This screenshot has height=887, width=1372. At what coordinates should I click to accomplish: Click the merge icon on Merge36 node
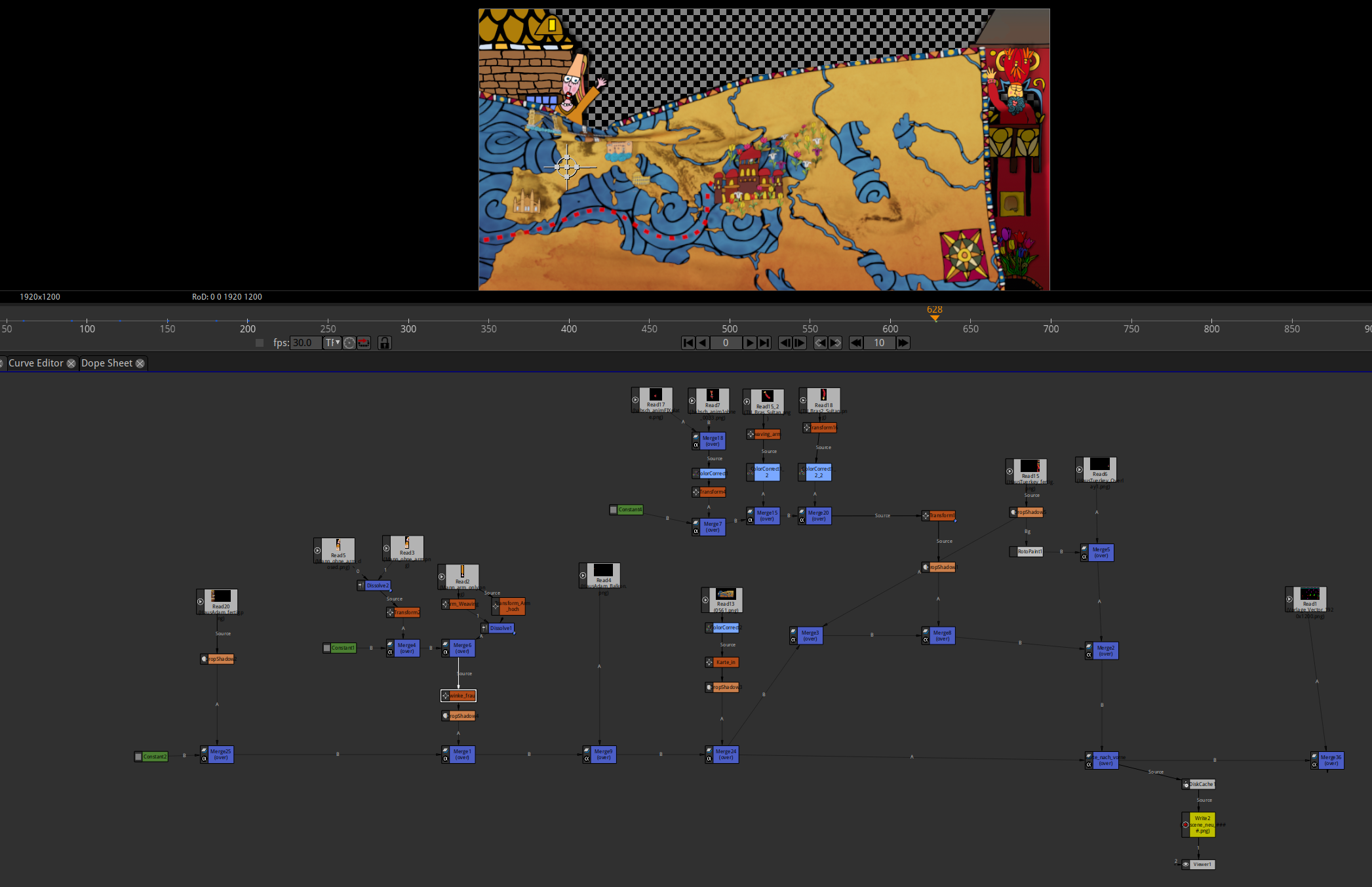pos(1314,757)
